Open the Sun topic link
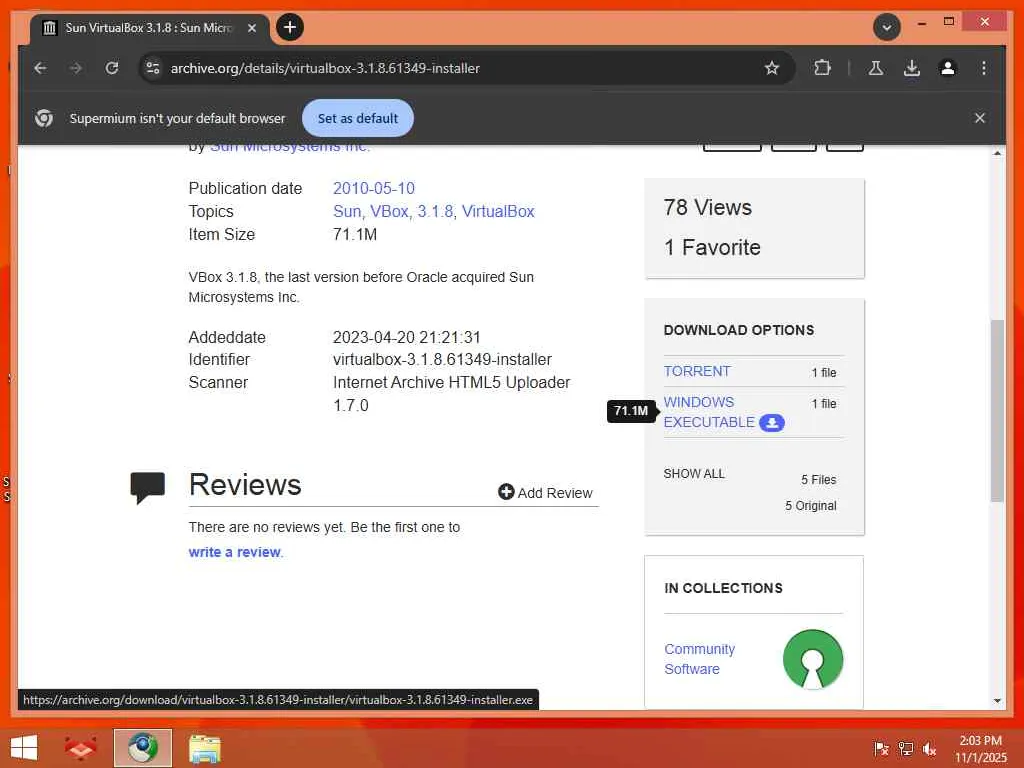 347,212
